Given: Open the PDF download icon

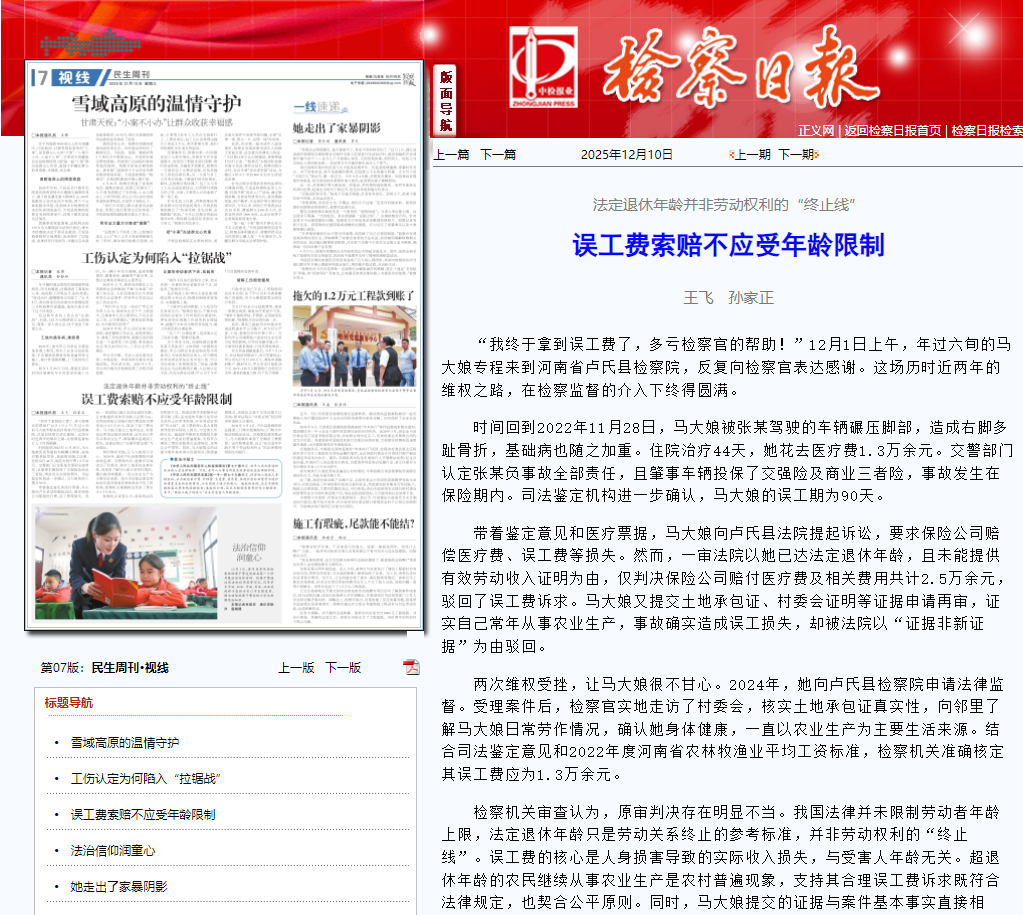Looking at the screenshot, I should [x=411, y=667].
